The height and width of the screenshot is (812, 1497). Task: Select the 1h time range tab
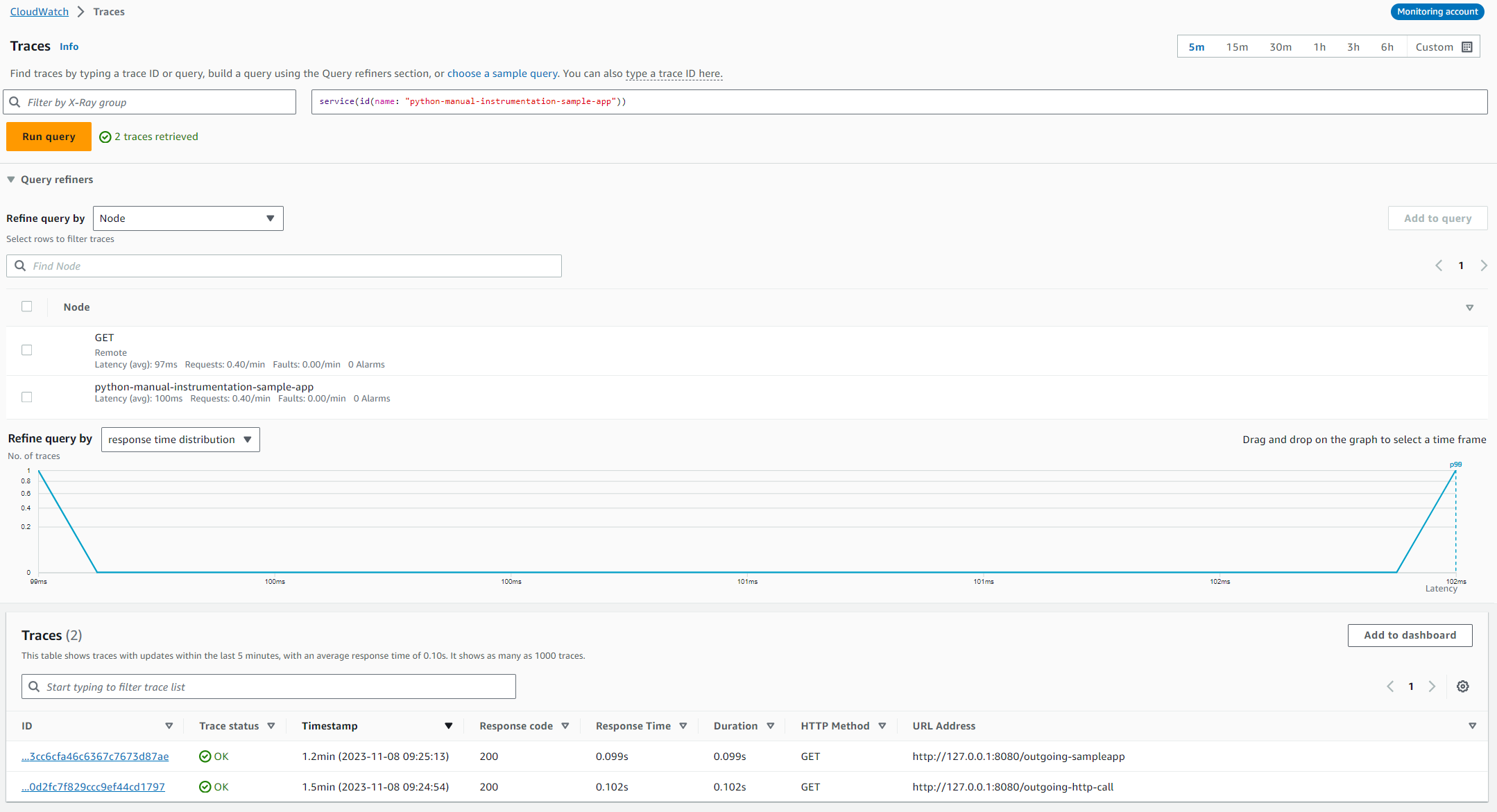tap(1319, 47)
